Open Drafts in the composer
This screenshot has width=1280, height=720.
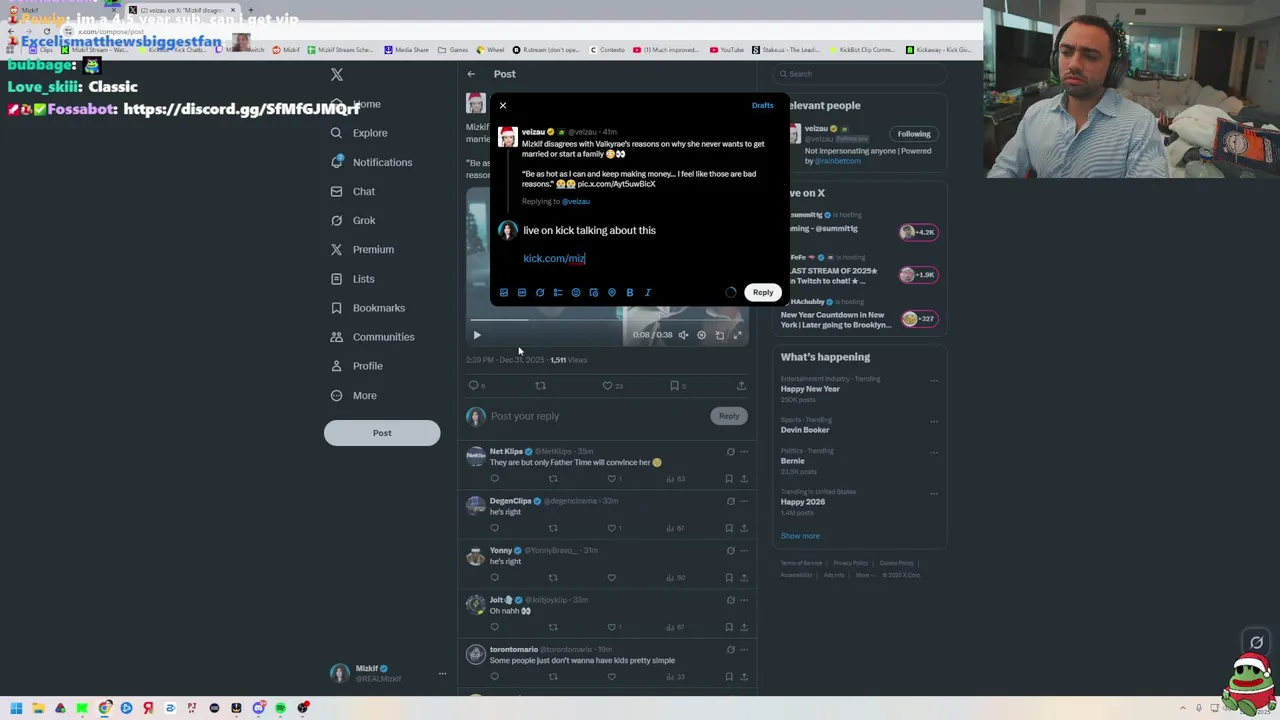coord(762,105)
